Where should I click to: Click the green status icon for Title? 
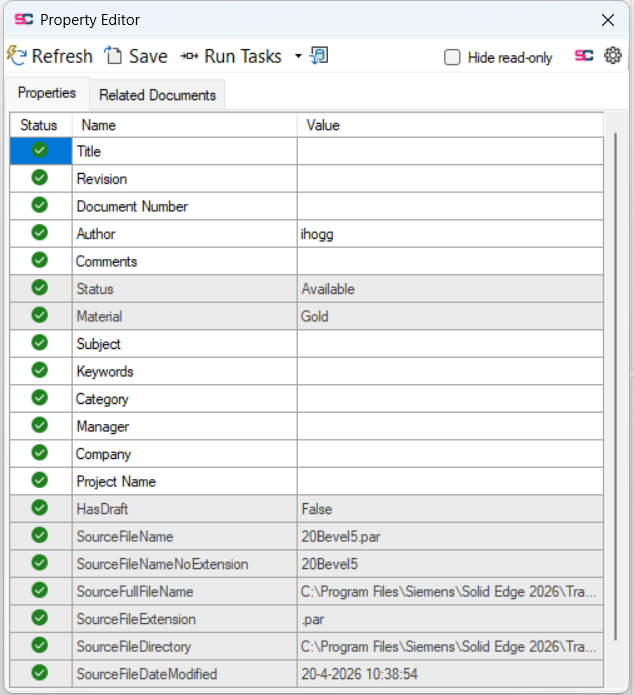pyautogui.click(x=39, y=150)
